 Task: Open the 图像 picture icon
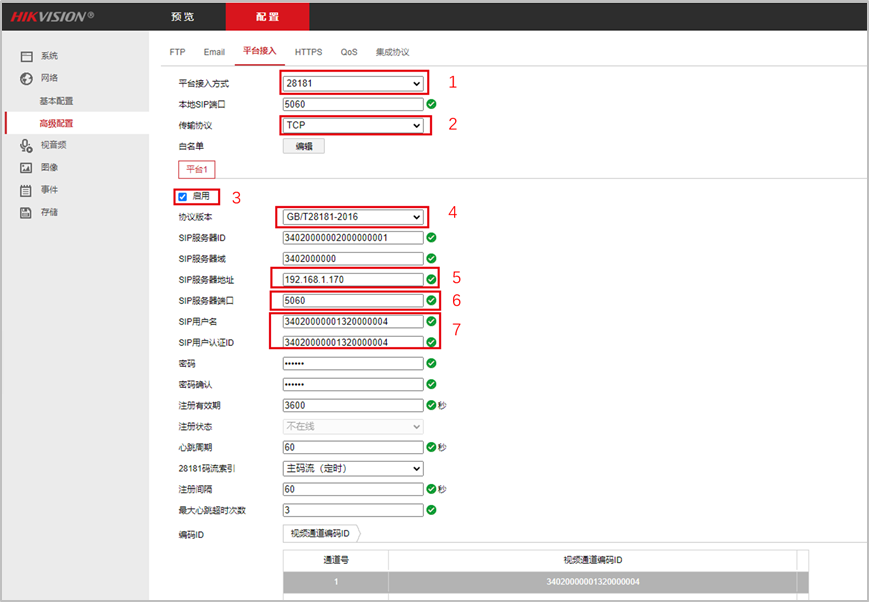tap(26, 167)
